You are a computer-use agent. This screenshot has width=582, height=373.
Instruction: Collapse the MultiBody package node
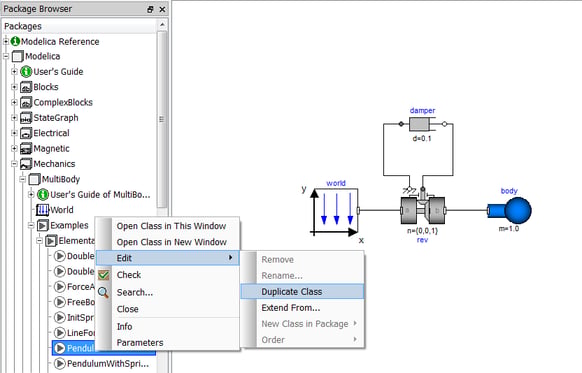23,179
